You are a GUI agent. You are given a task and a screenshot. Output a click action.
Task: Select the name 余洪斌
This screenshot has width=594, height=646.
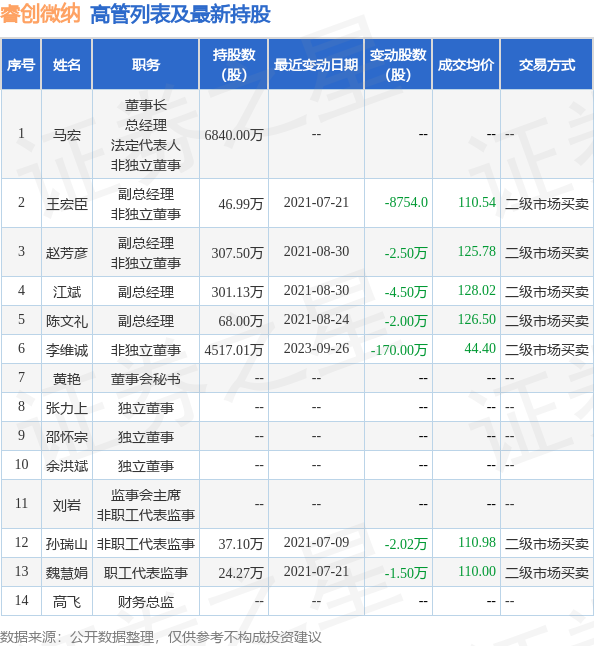pyautogui.click(x=67, y=466)
